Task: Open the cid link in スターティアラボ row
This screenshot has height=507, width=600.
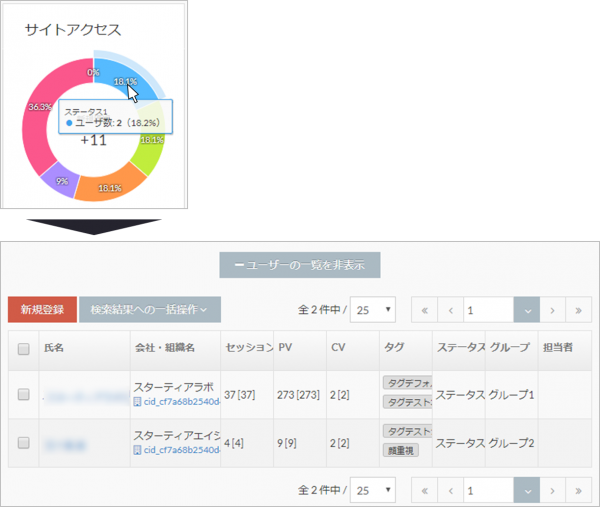Action: pos(182,402)
